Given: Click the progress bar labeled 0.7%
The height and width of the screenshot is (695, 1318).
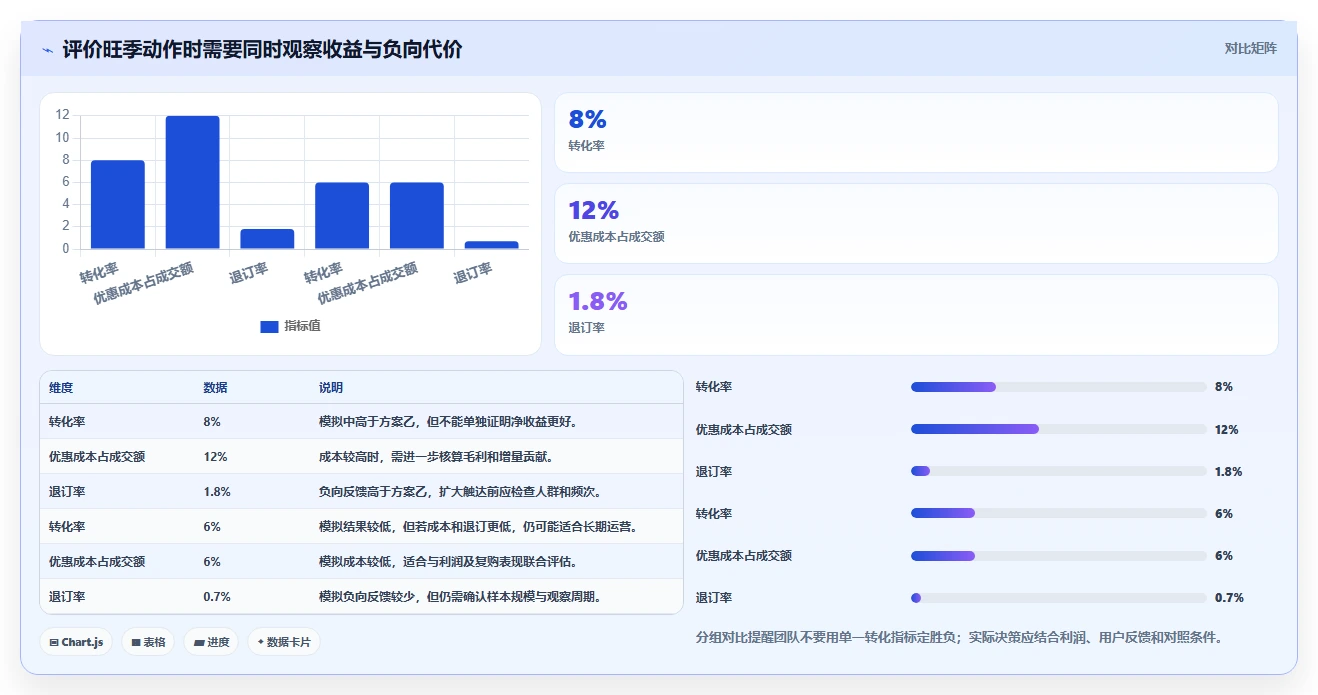Looking at the screenshot, I should (x=1058, y=598).
